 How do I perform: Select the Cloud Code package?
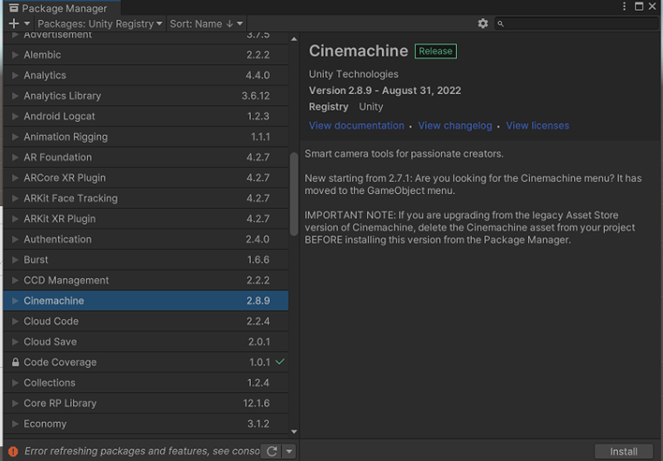[146, 321]
